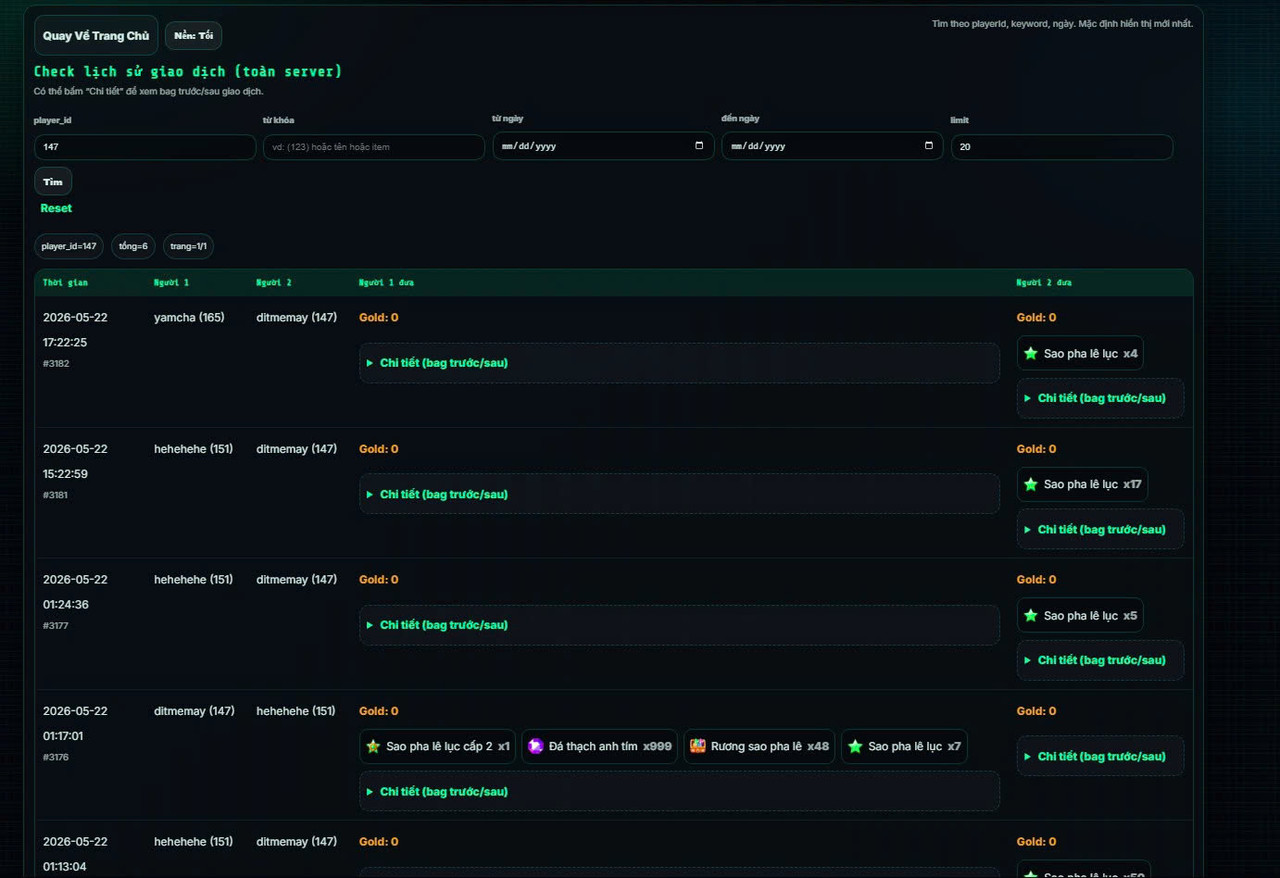Expand Người 1 Chi tiết for transaction #3177
Viewport: 1280px width, 878px height.
pos(679,625)
